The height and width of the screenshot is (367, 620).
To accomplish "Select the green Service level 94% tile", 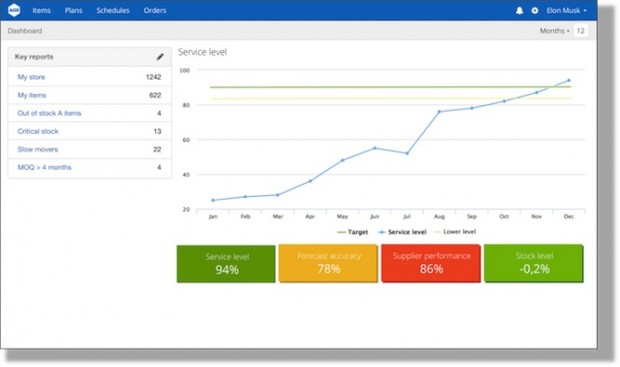I will click(x=226, y=264).
